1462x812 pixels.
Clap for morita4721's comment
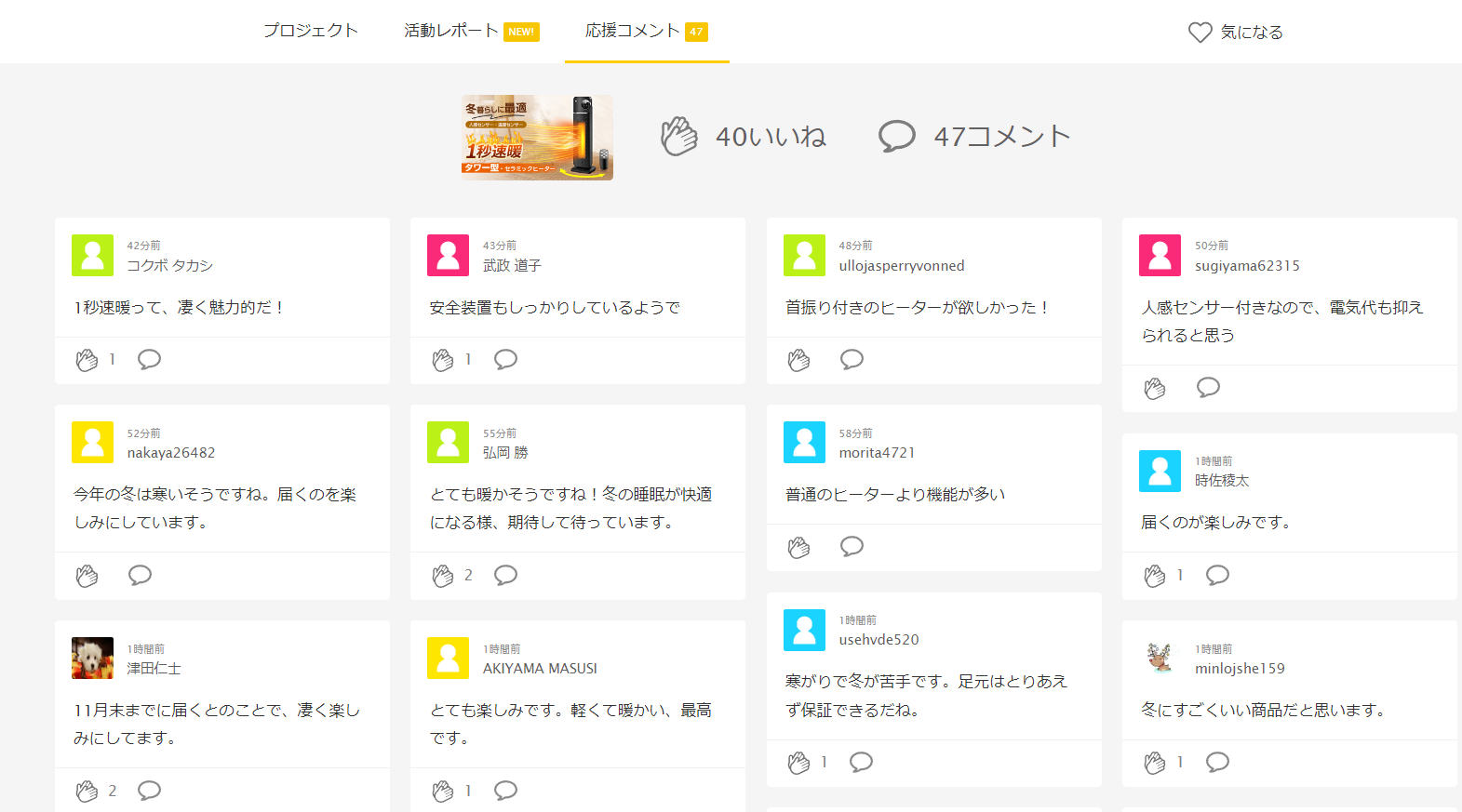798,547
